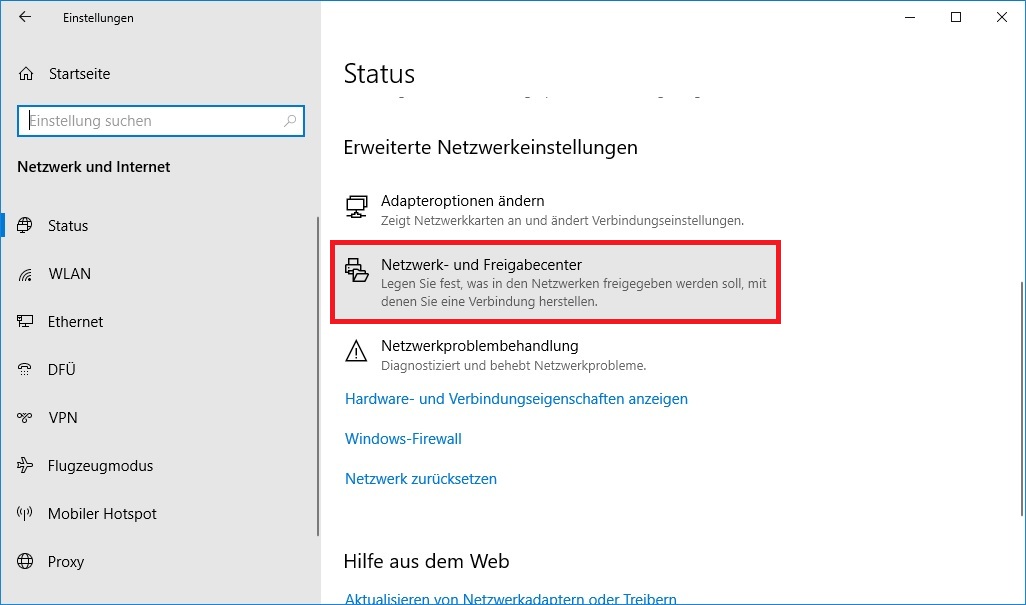Click the back arrow icon

(25, 17)
